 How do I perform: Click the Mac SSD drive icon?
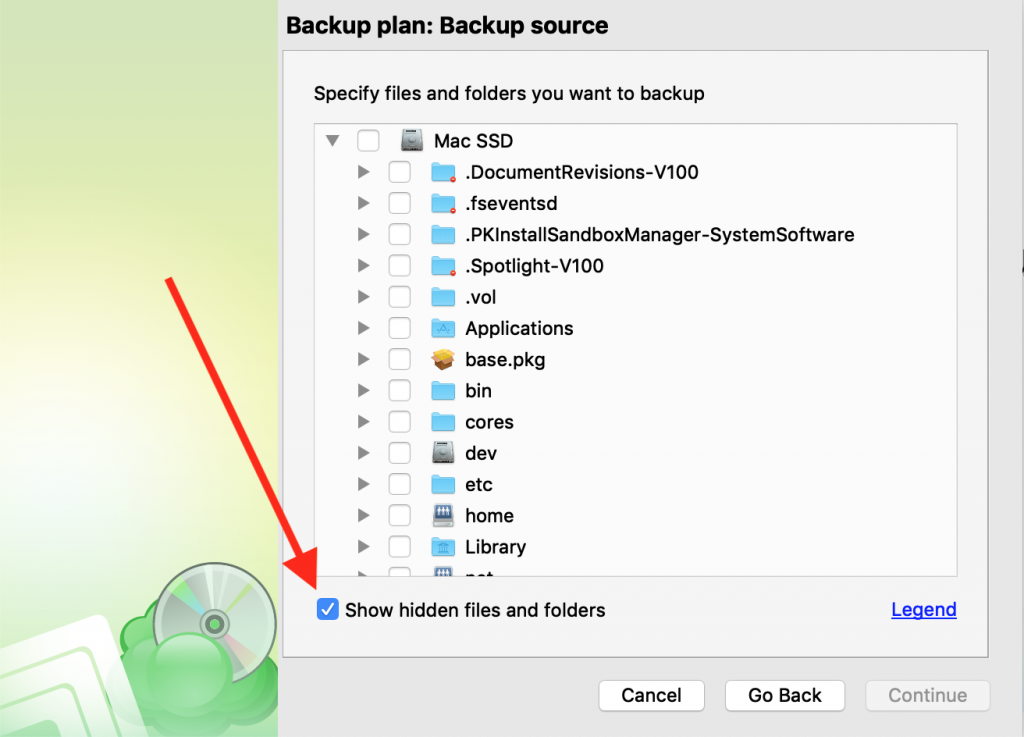click(x=411, y=140)
